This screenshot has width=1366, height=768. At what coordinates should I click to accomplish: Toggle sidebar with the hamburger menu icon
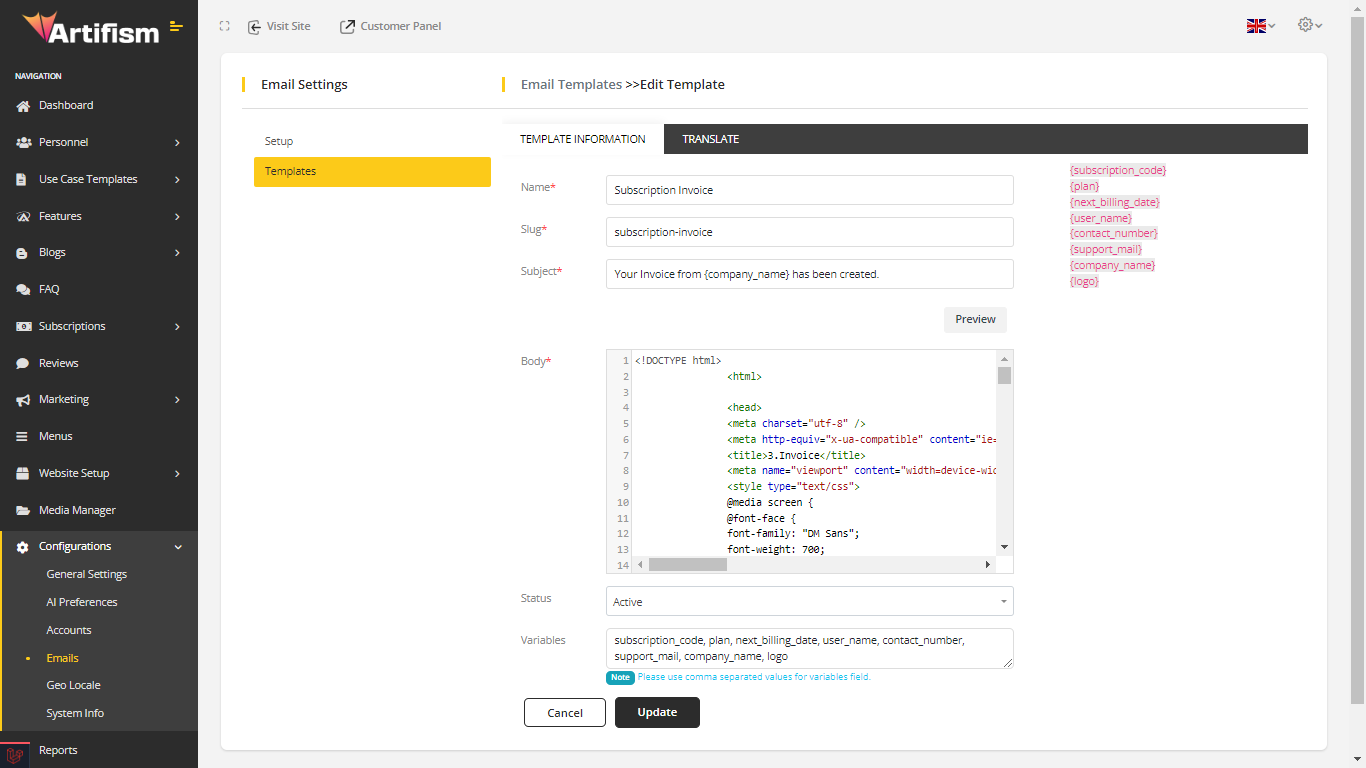(x=176, y=26)
